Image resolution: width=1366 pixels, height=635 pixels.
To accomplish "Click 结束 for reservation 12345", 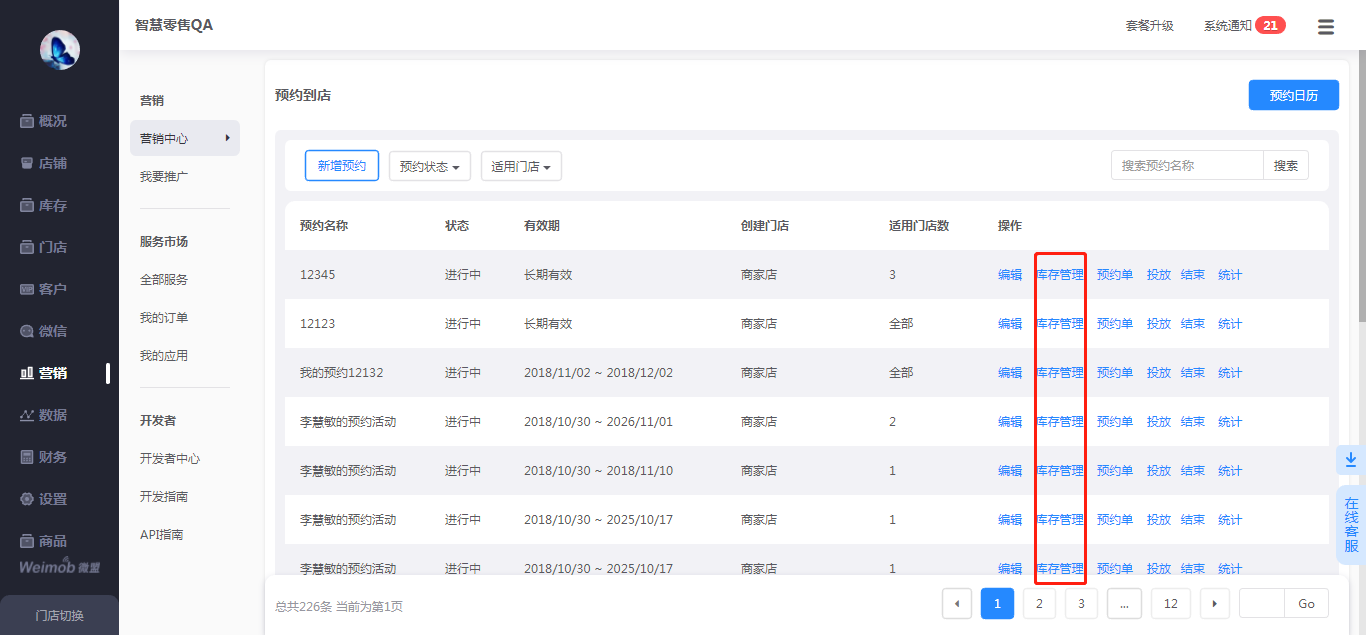I will [1193, 275].
